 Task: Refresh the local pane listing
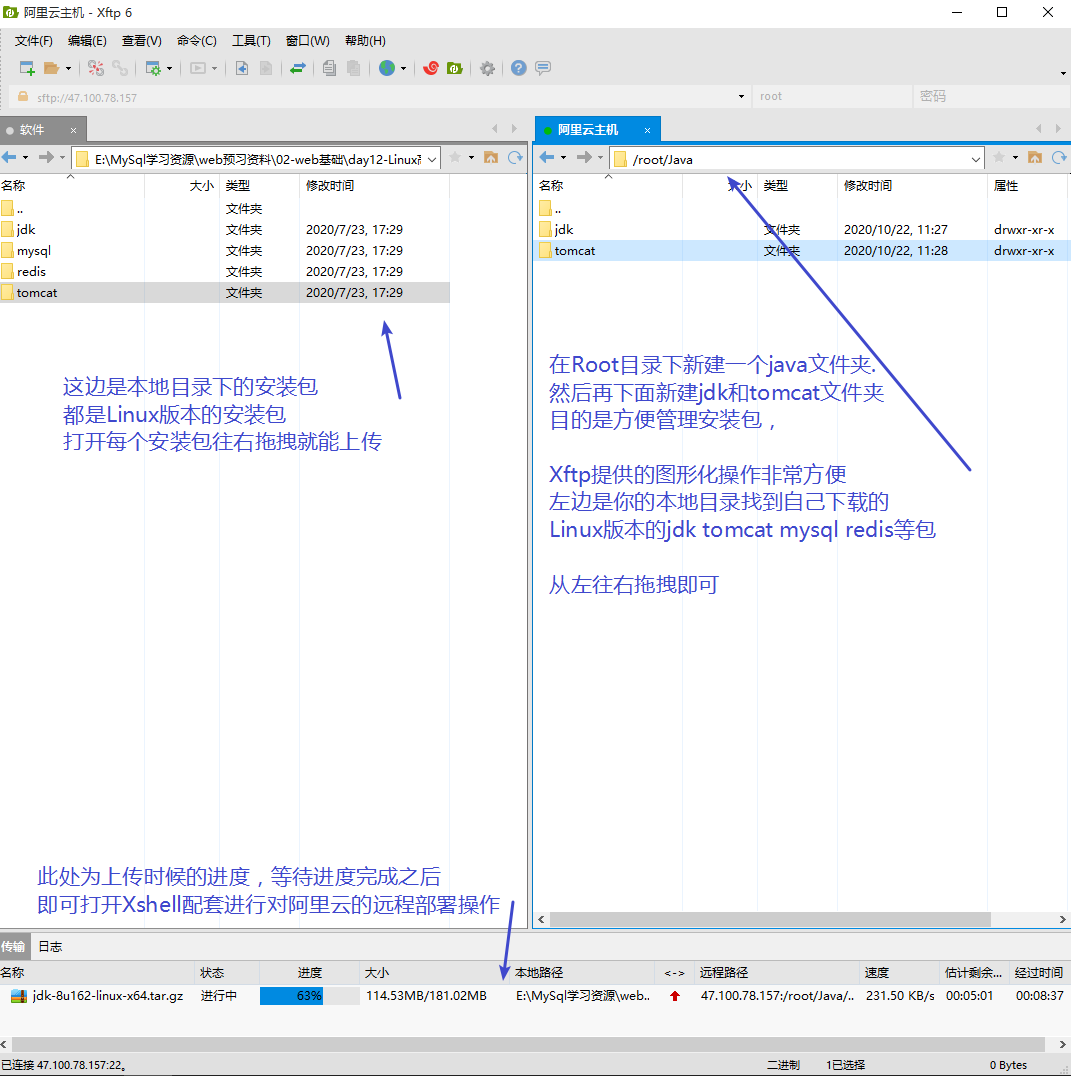pyautogui.click(x=515, y=158)
